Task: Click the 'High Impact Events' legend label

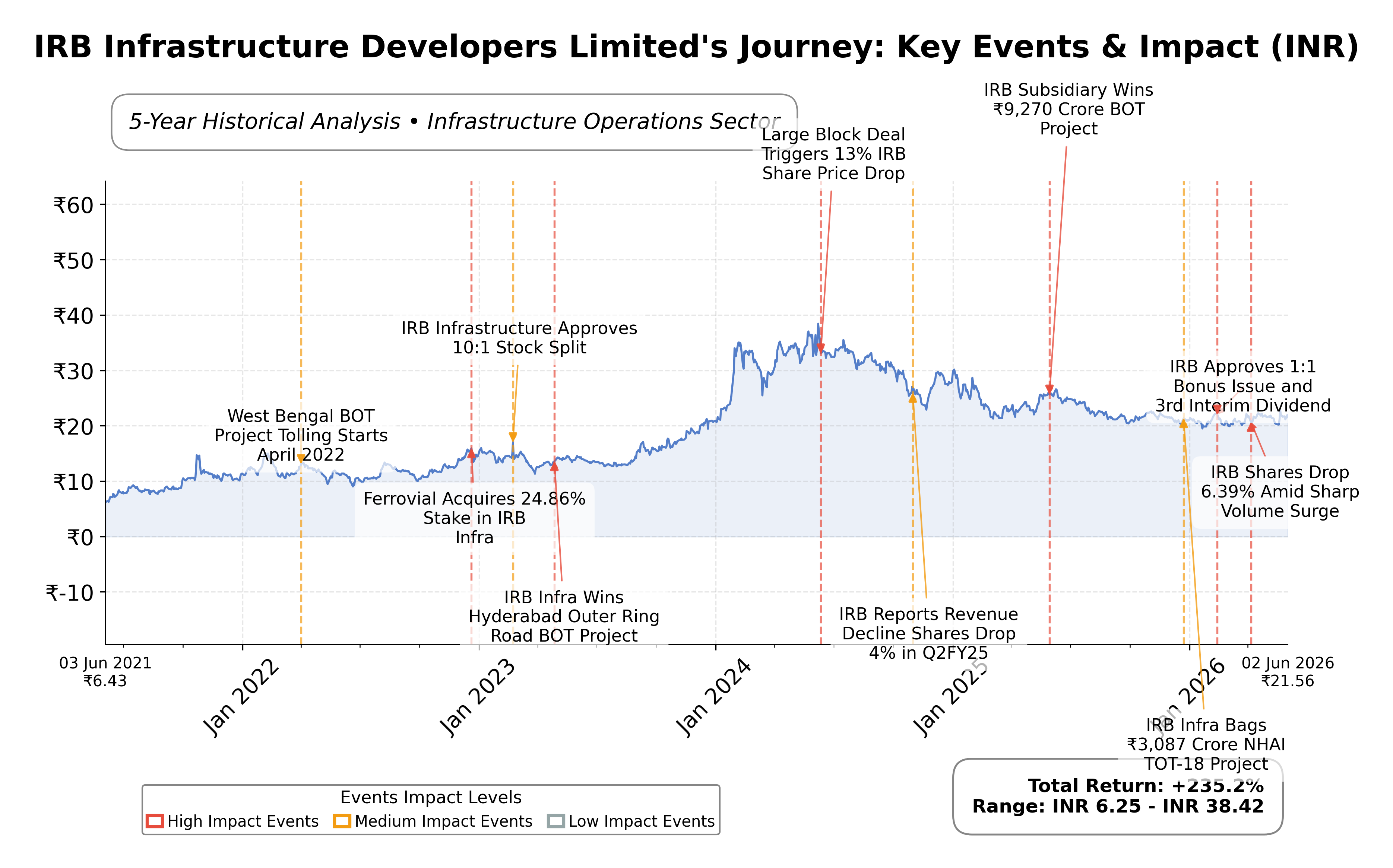Action: pos(243,821)
